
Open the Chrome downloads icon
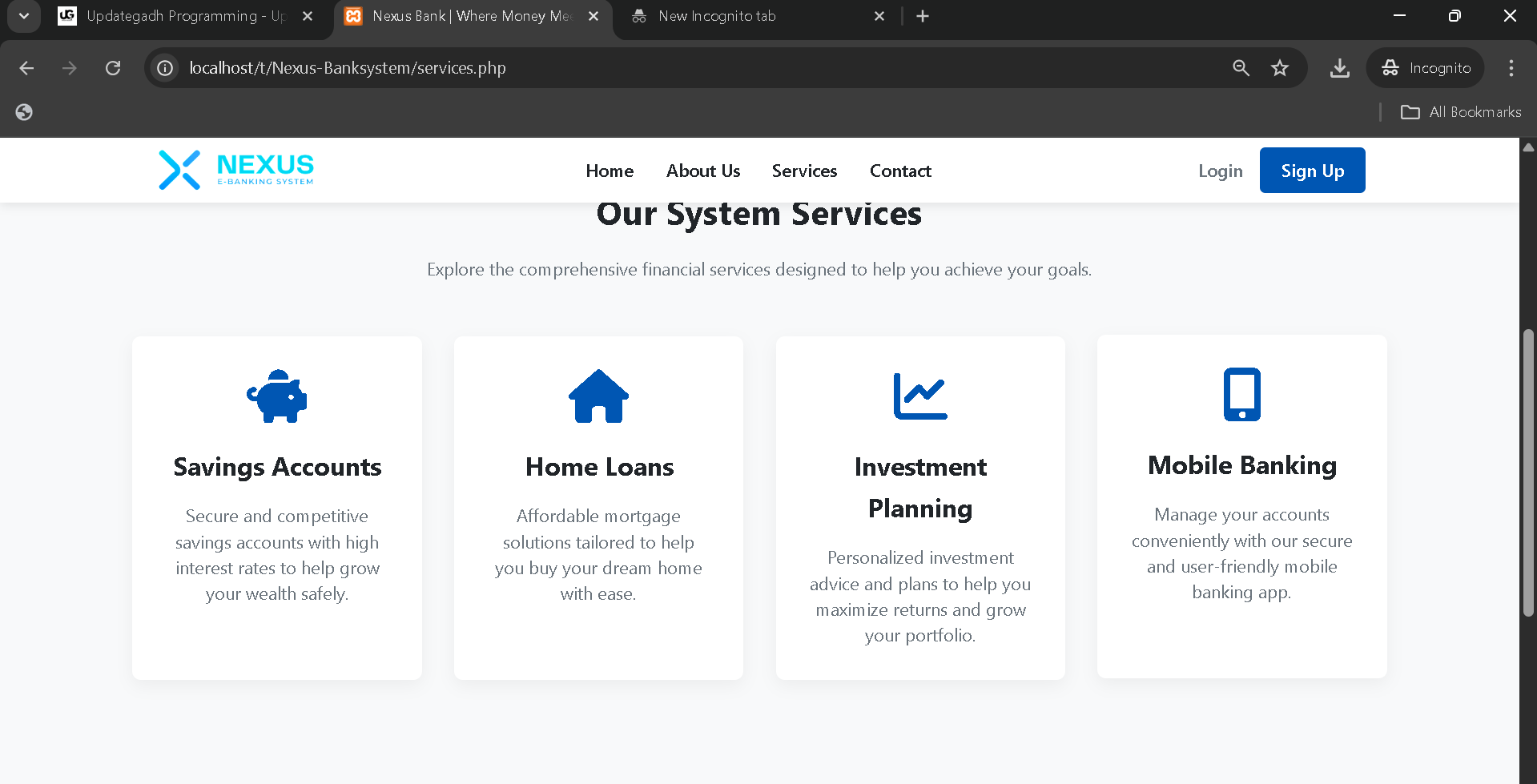point(1339,68)
